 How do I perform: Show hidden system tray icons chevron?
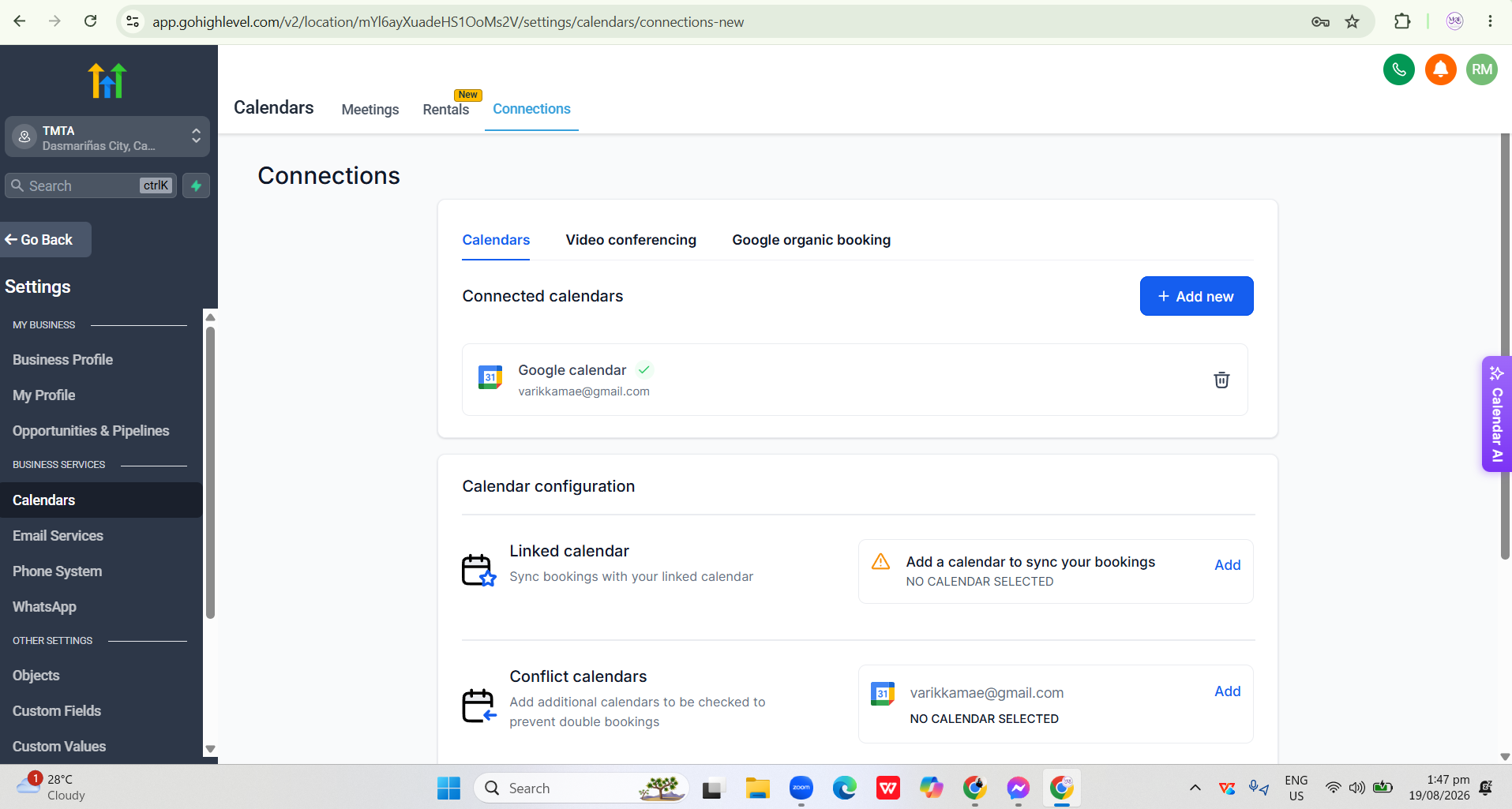[x=1195, y=788]
